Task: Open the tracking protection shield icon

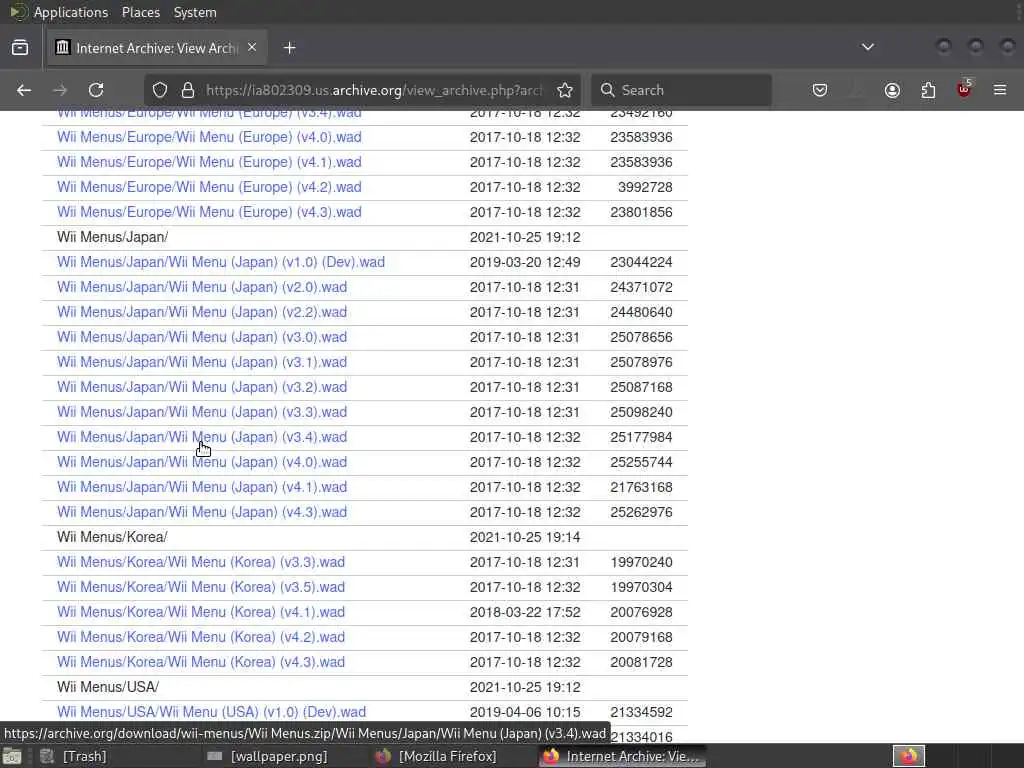Action: [160, 90]
